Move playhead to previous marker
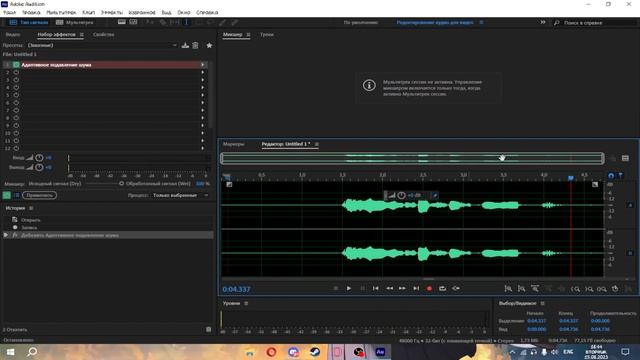Image resolution: width=640 pixels, height=360 pixels. (x=376, y=289)
